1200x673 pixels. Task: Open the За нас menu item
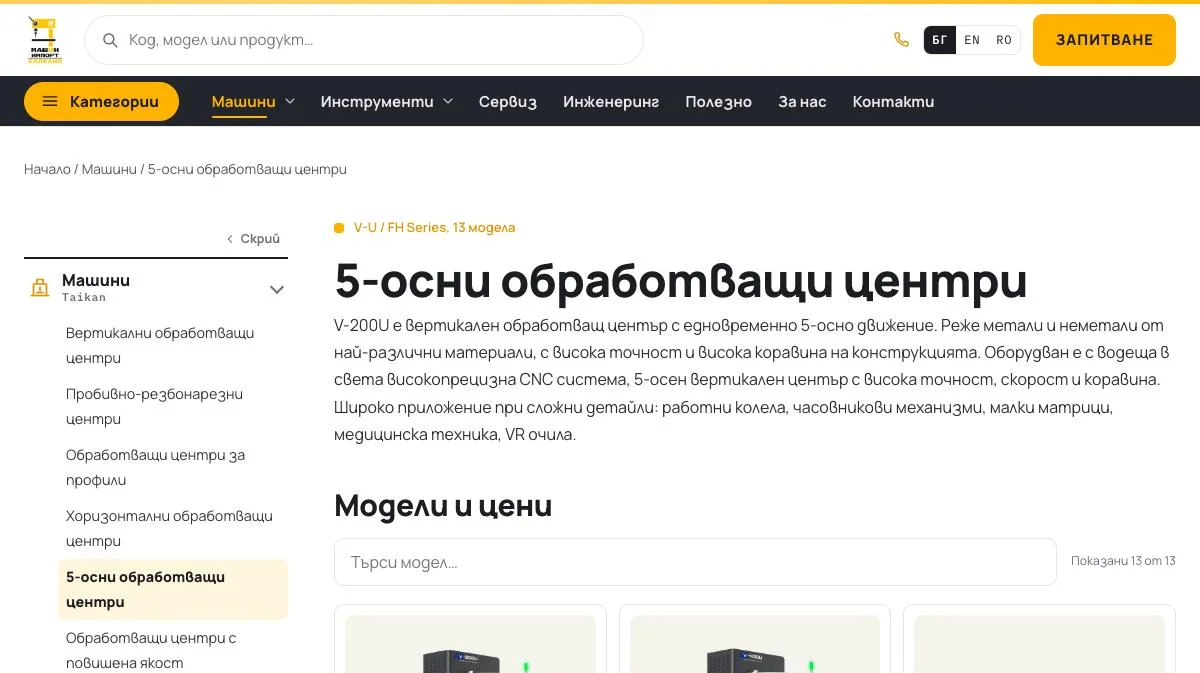802,101
